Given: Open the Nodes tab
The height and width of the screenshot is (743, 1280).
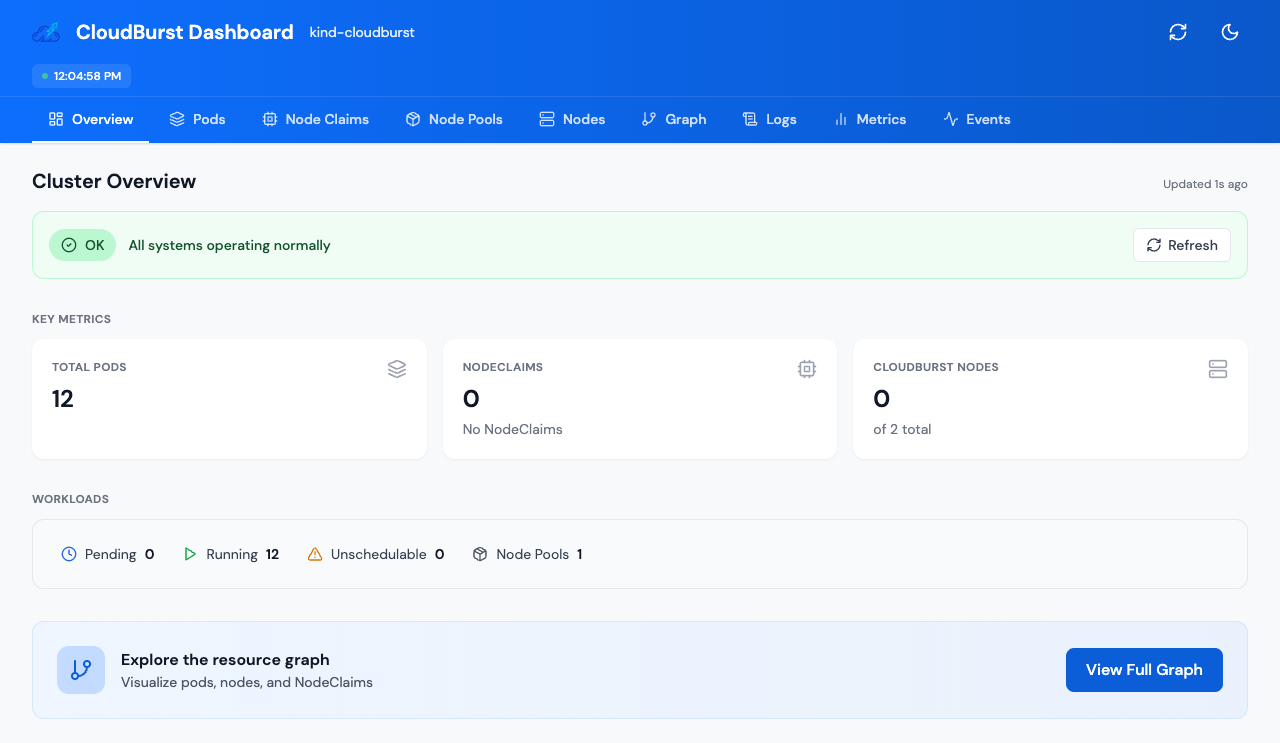Looking at the screenshot, I should point(572,119).
